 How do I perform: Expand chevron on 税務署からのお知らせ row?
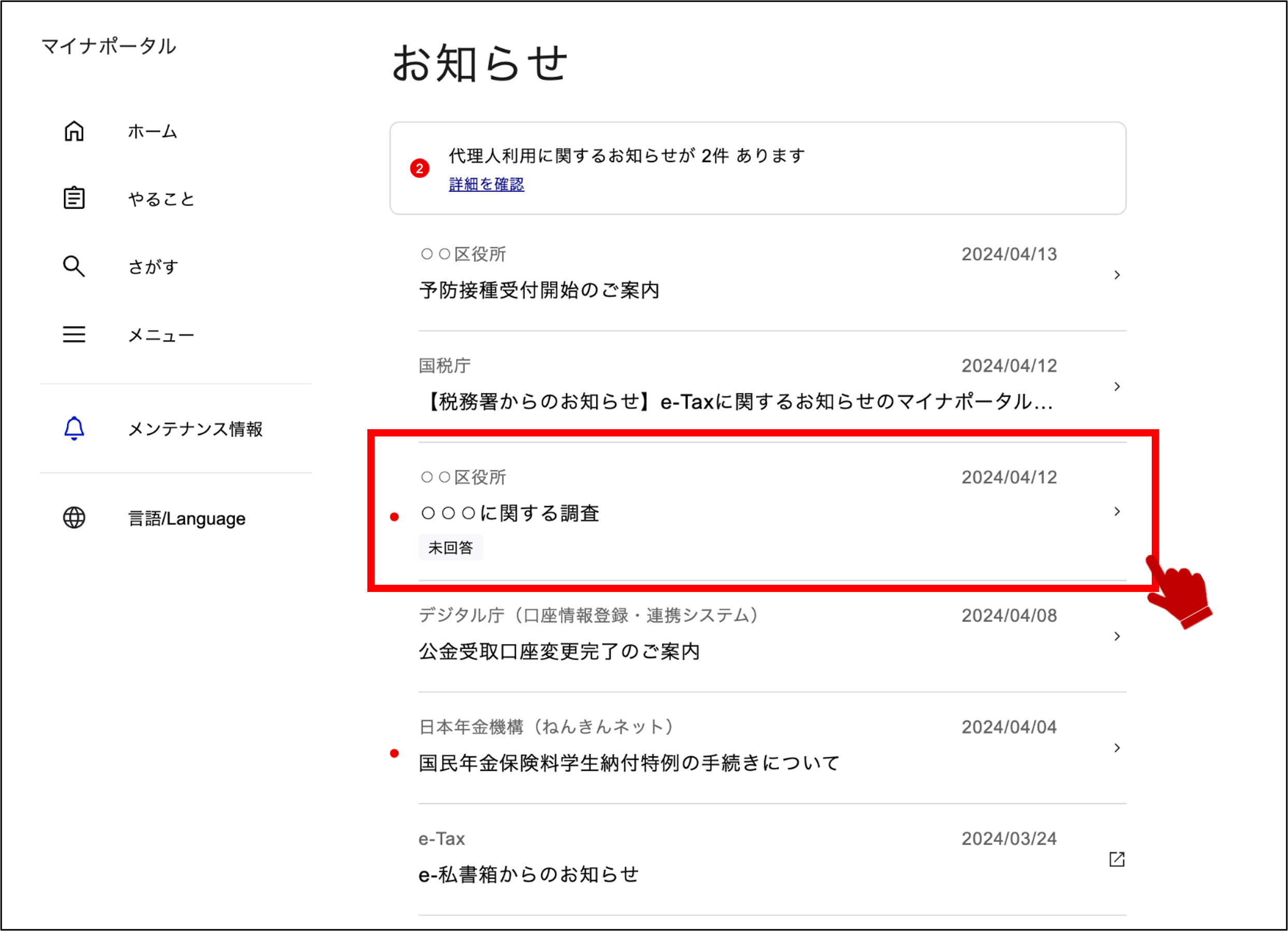coord(1117,387)
